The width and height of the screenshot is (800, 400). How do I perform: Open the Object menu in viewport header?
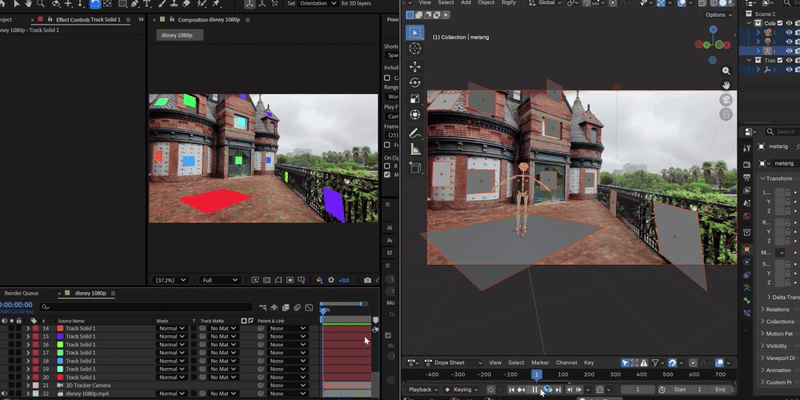[x=486, y=3]
